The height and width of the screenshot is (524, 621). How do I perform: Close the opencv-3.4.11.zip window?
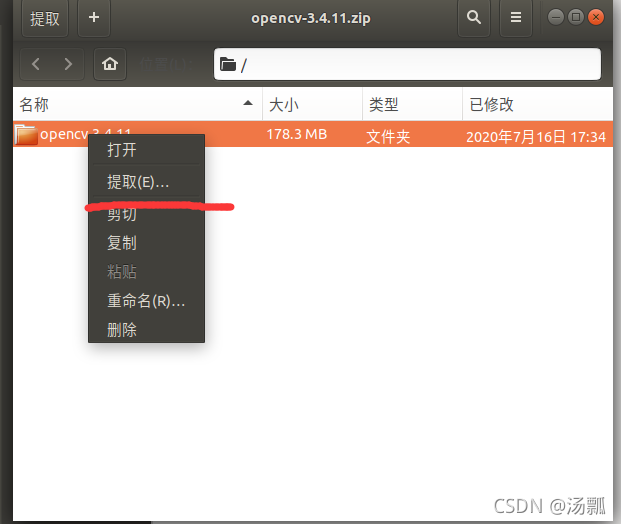coord(596,17)
